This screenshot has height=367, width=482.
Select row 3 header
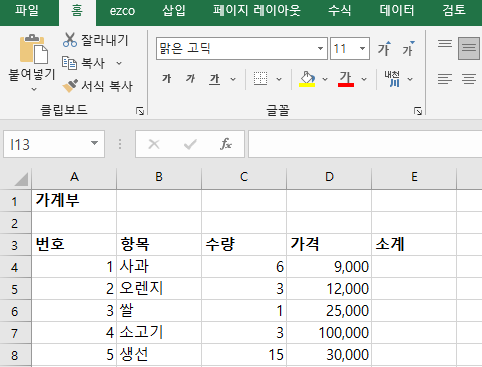15,245
